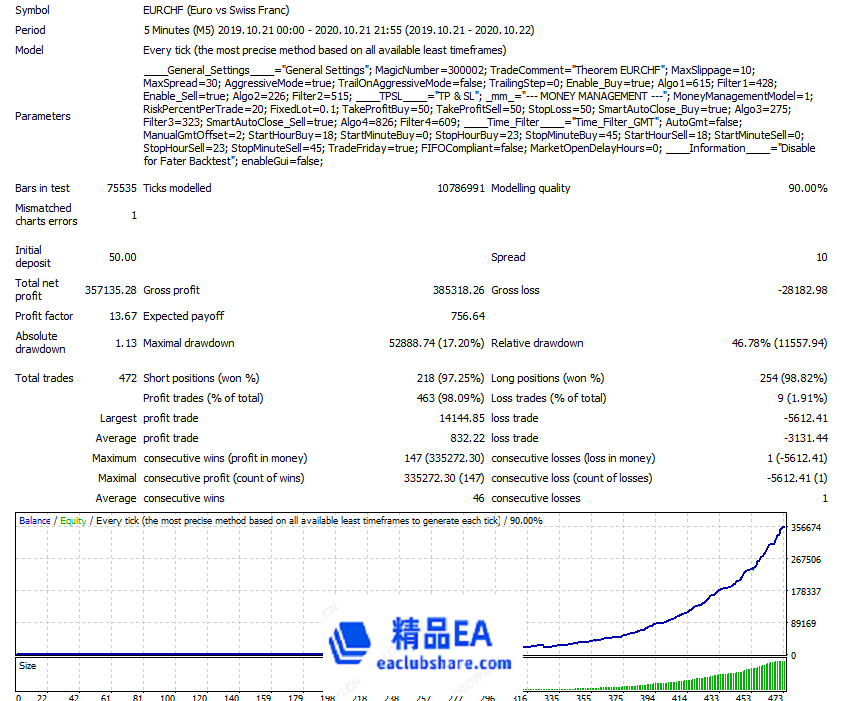
Task: Select the "Every tick" value in the Model row
Action: (x=325, y=50)
